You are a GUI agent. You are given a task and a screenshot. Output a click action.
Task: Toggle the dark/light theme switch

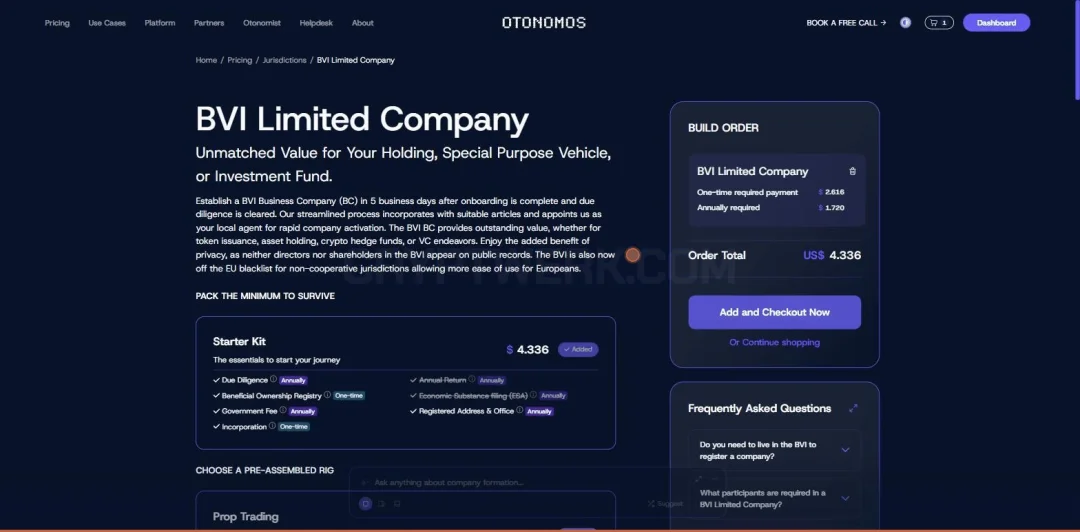click(905, 23)
